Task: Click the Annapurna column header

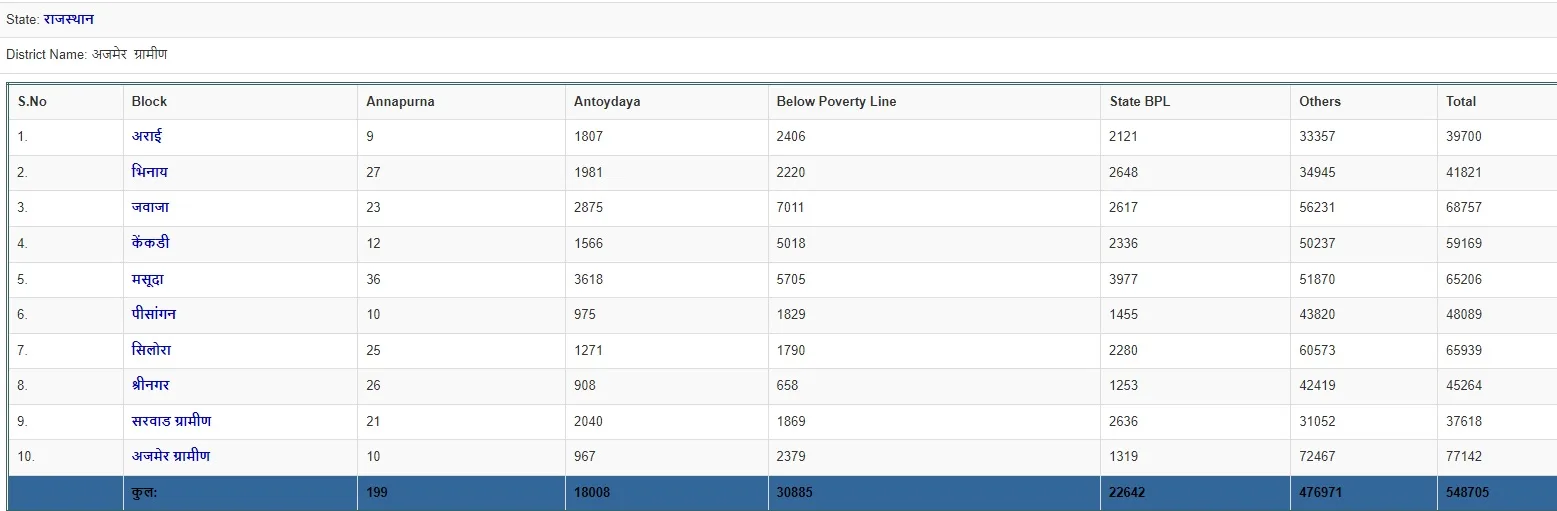Action: click(400, 101)
